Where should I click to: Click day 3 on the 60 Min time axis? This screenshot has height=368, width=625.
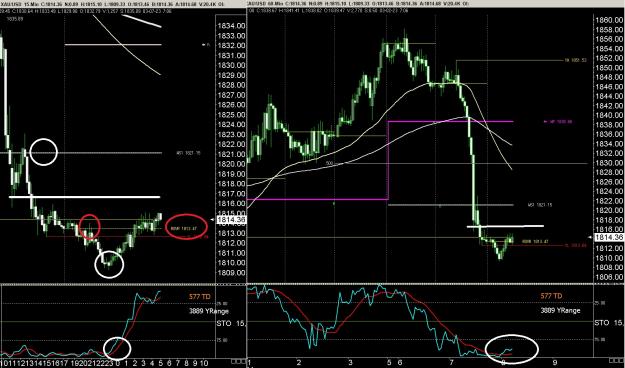pyautogui.click(x=350, y=363)
